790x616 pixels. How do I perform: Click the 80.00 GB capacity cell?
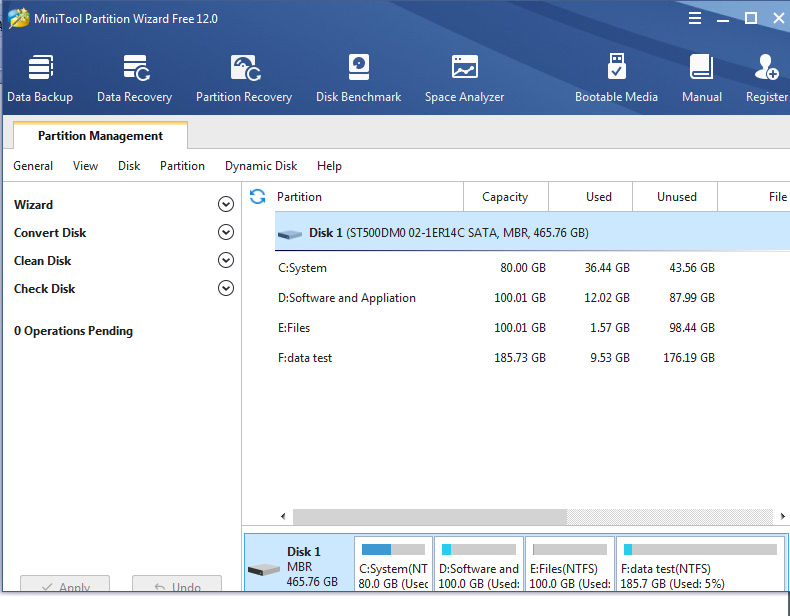tap(522, 268)
